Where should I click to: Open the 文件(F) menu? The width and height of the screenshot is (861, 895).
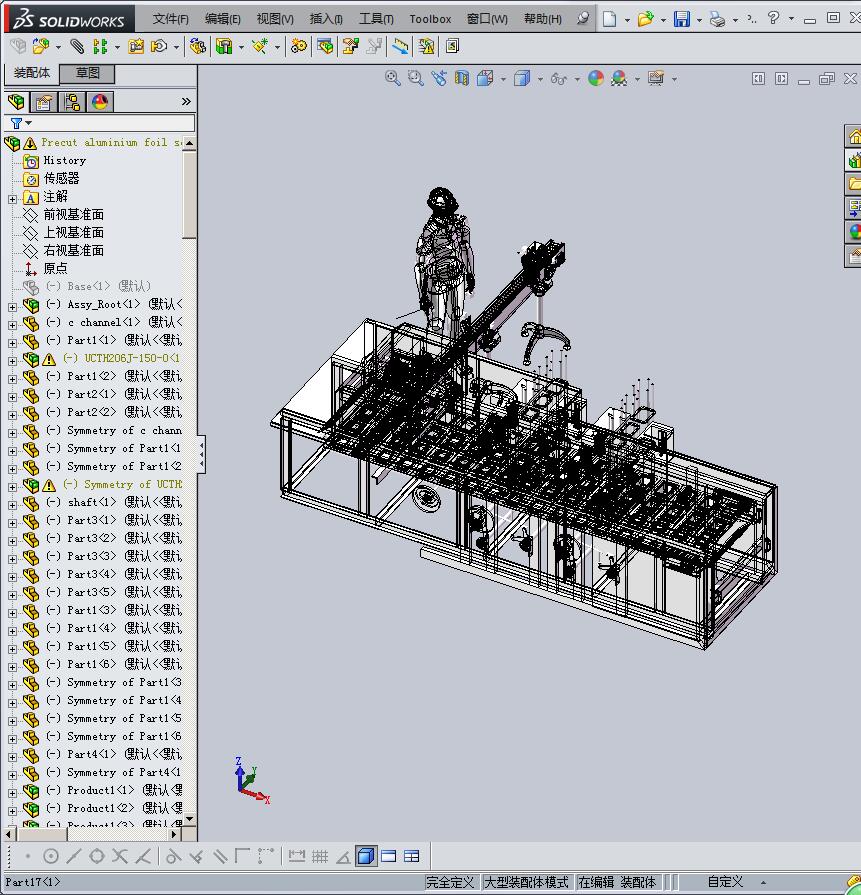pos(170,19)
